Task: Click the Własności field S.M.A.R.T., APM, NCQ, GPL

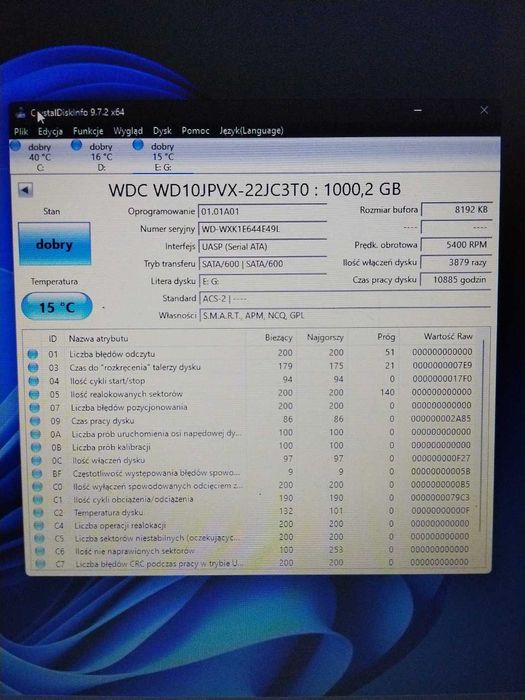Action: click(x=346, y=315)
